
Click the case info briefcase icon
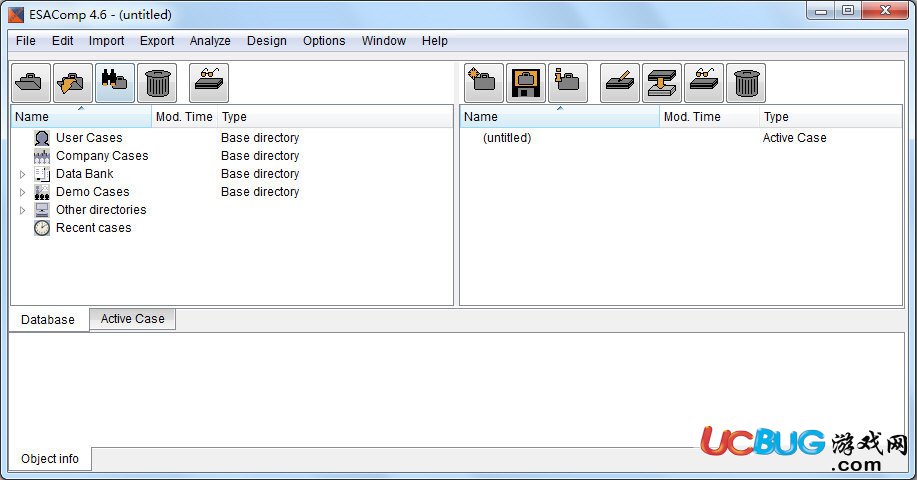[x=568, y=83]
